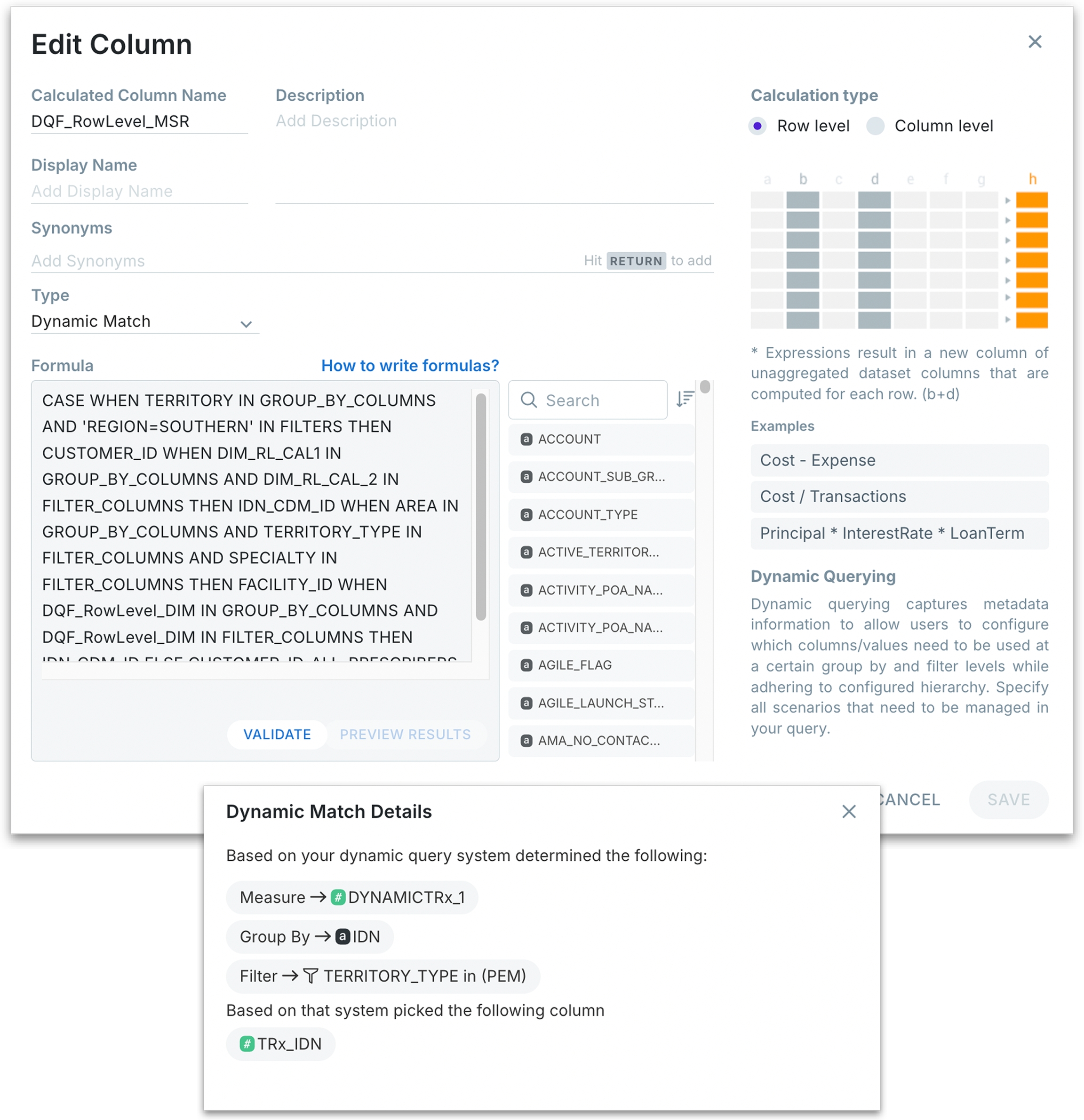
Task: Click the search magnifier icon
Action: [x=528, y=400]
